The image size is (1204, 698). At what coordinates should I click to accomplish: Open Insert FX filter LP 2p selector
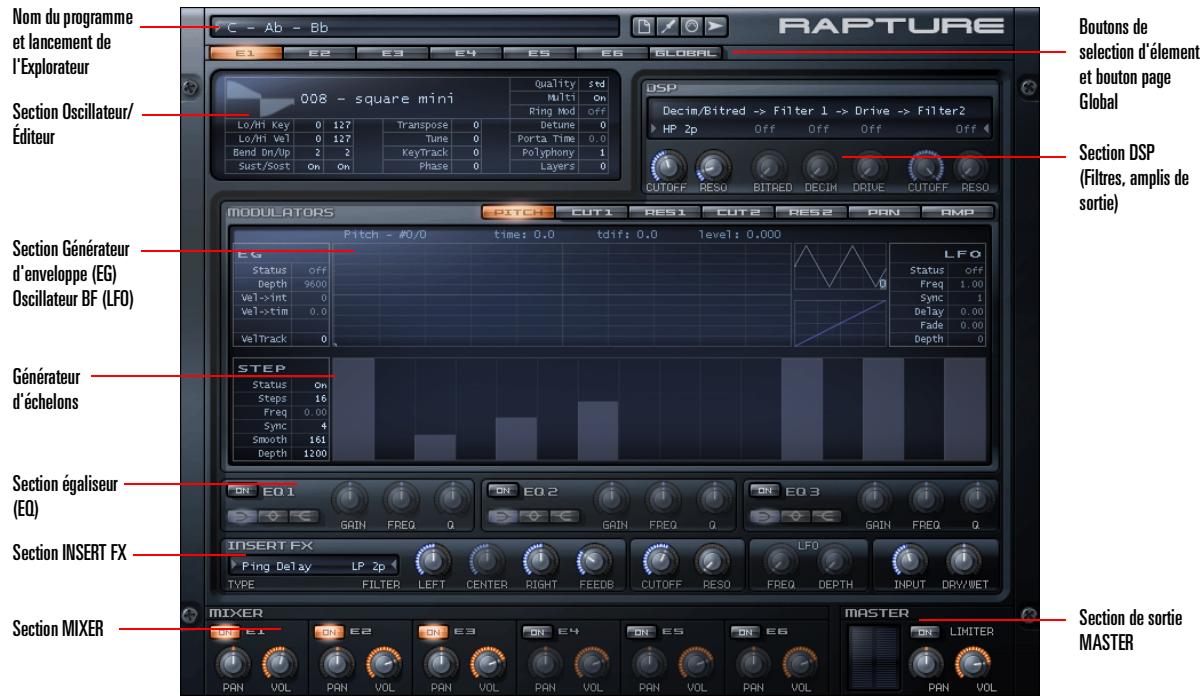pyautogui.click(x=372, y=566)
